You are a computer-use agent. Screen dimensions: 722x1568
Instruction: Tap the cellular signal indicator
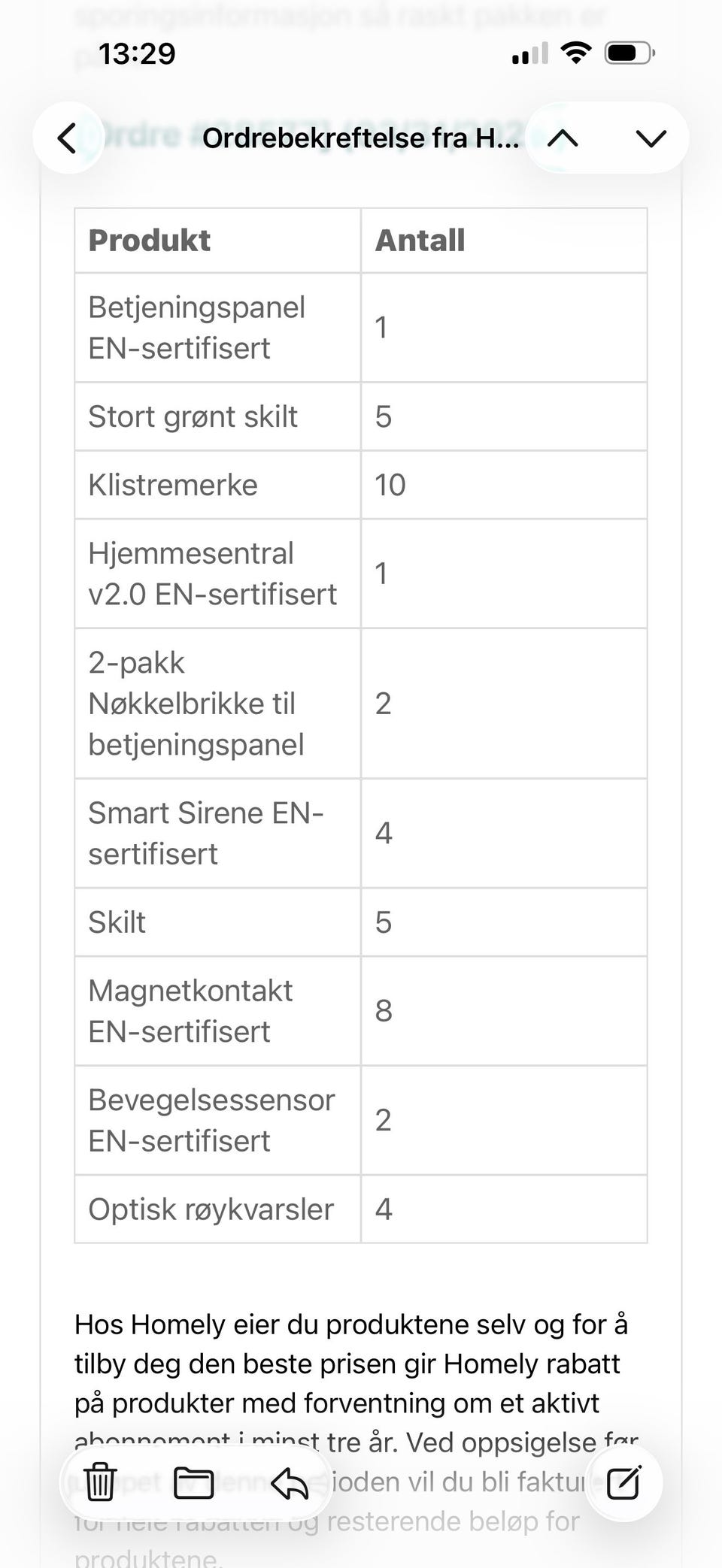point(529,53)
